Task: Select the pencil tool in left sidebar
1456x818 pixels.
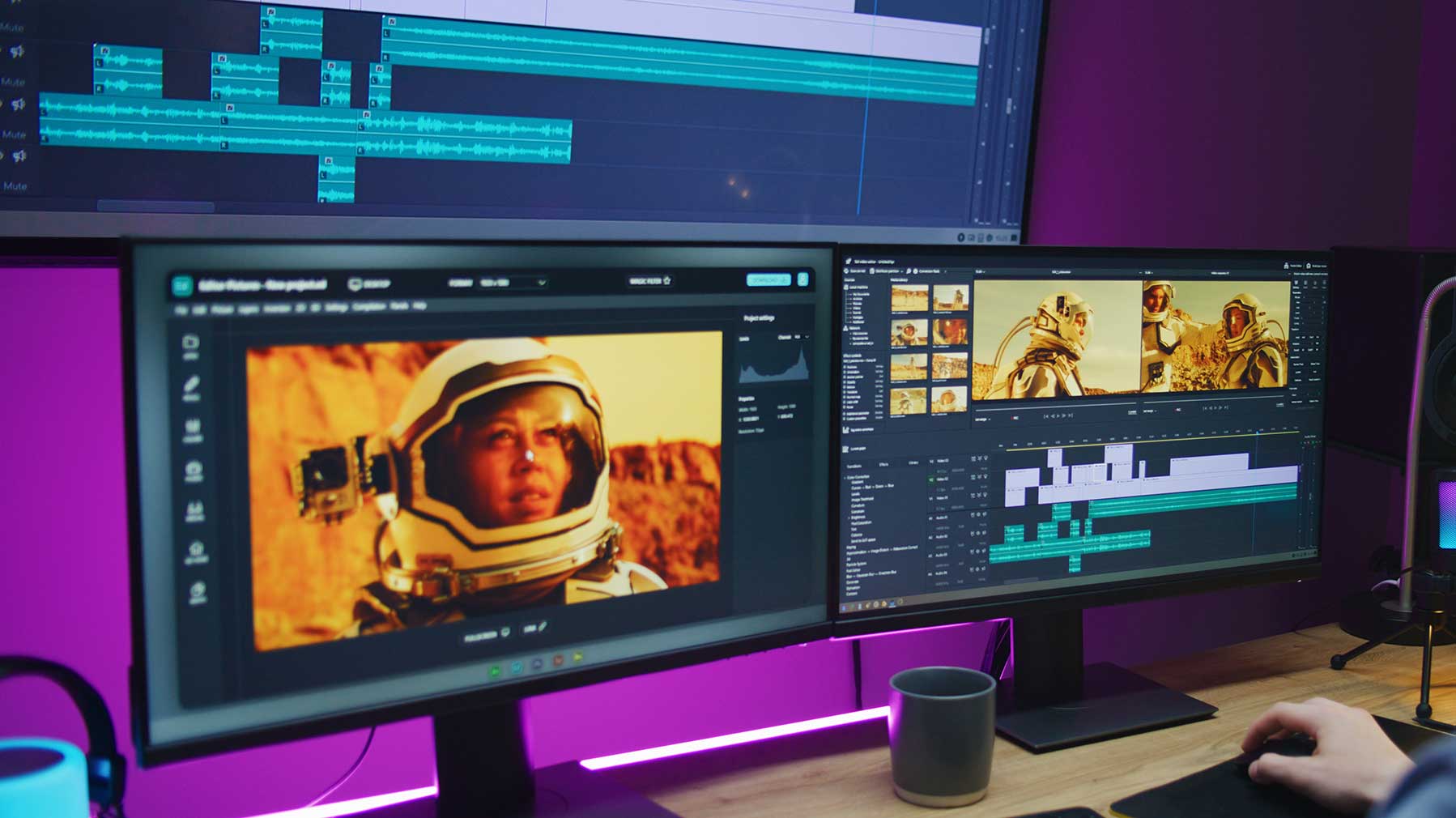Action: click(191, 386)
